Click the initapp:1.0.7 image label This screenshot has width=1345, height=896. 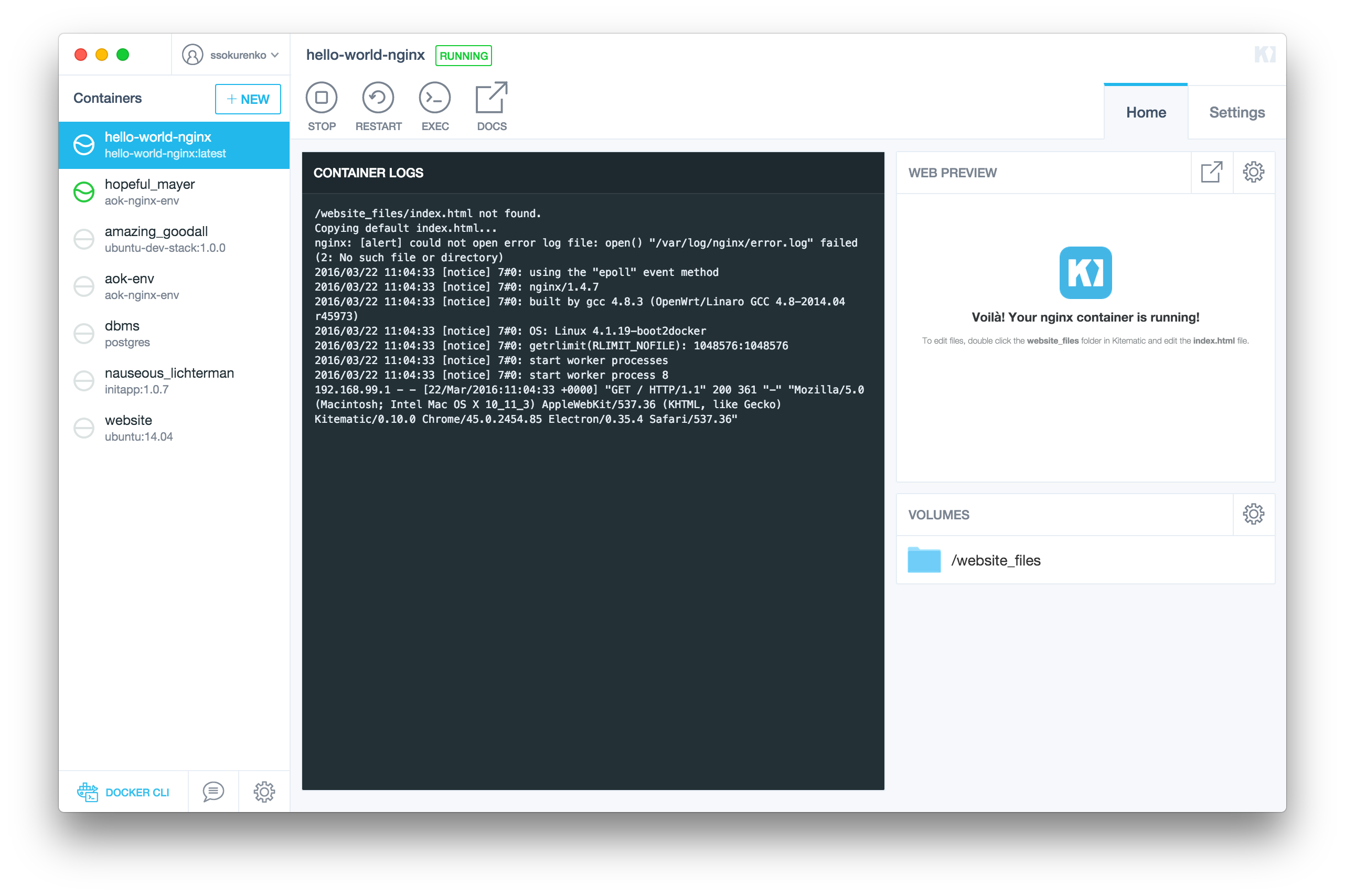(136, 390)
